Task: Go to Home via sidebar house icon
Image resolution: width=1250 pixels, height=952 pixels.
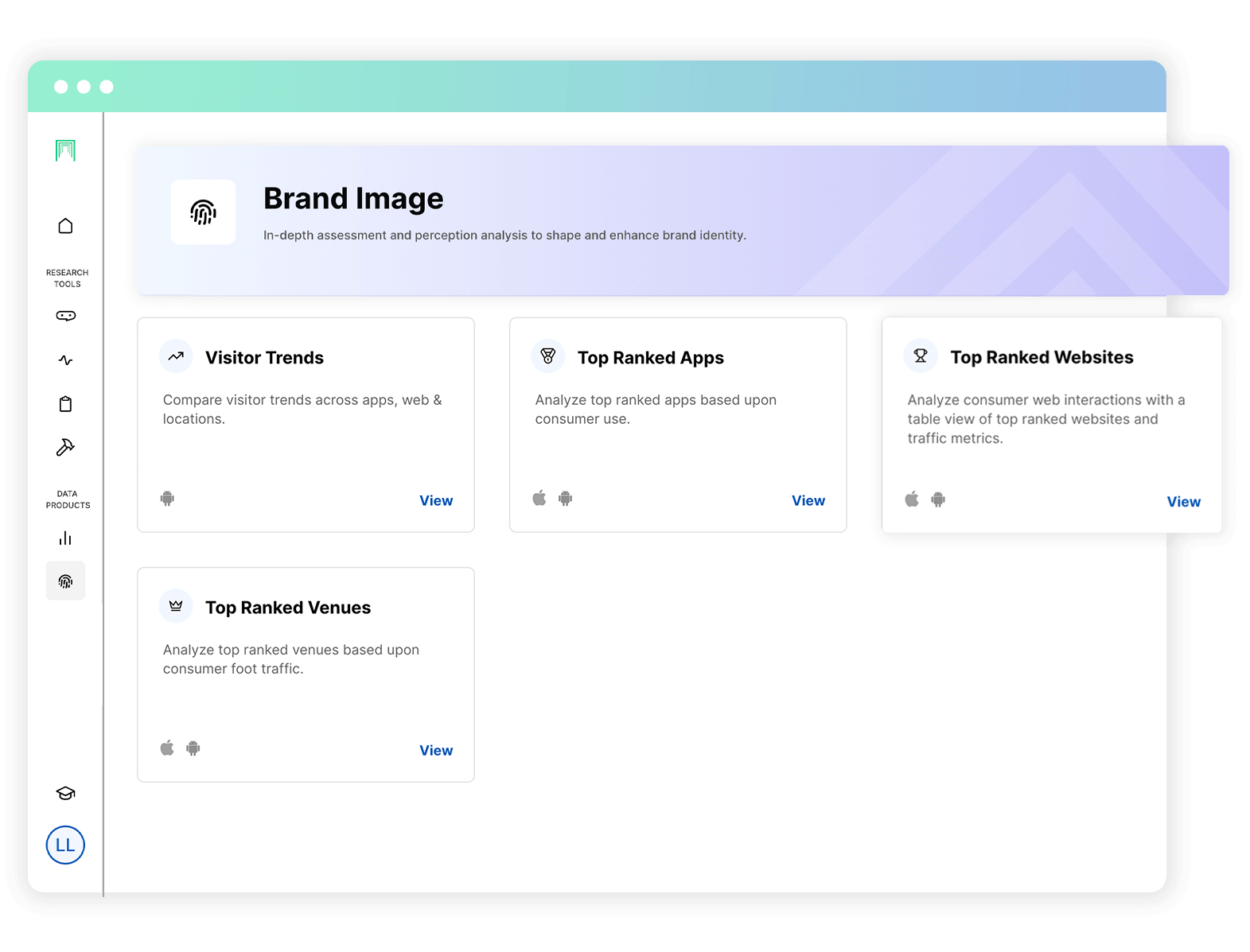Action: click(x=65, y=226)
